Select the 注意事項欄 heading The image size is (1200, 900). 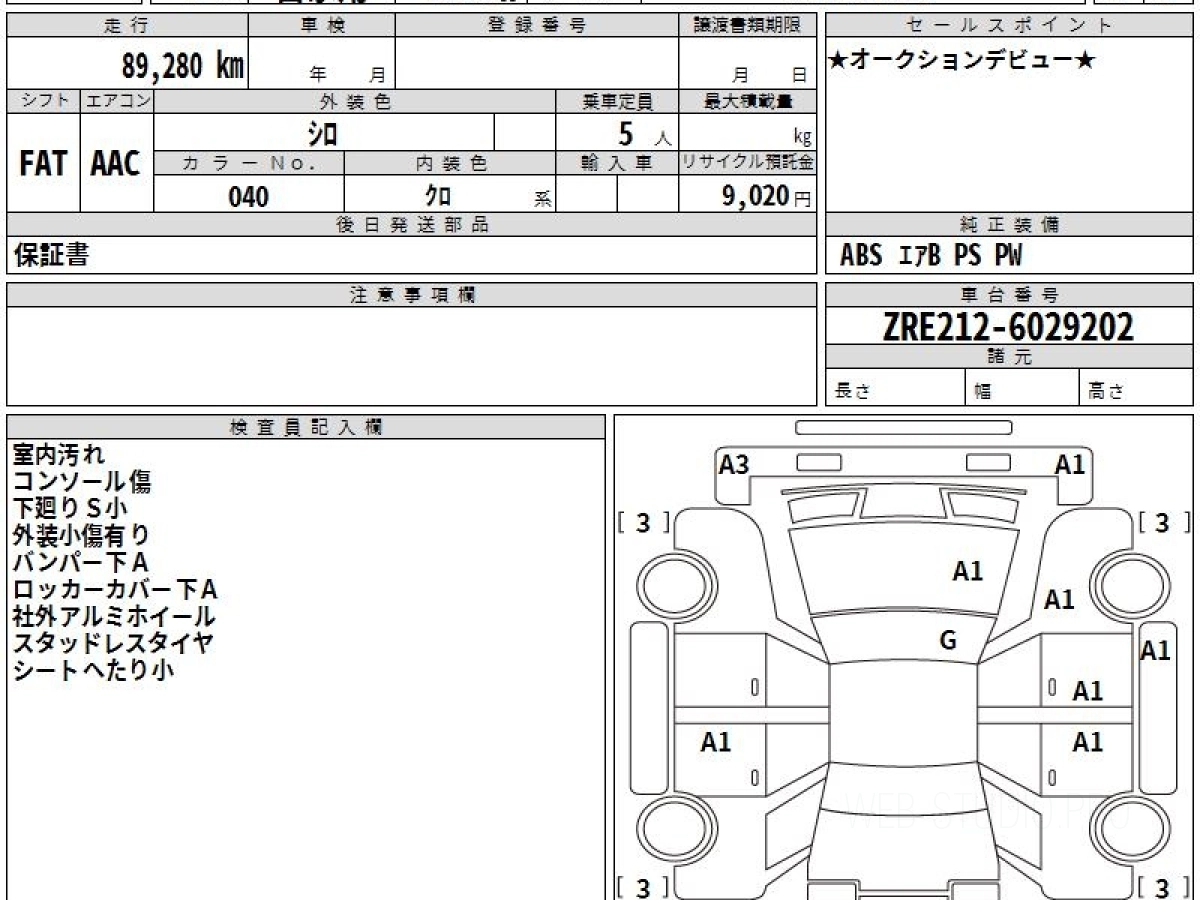(x=412, y=295)
